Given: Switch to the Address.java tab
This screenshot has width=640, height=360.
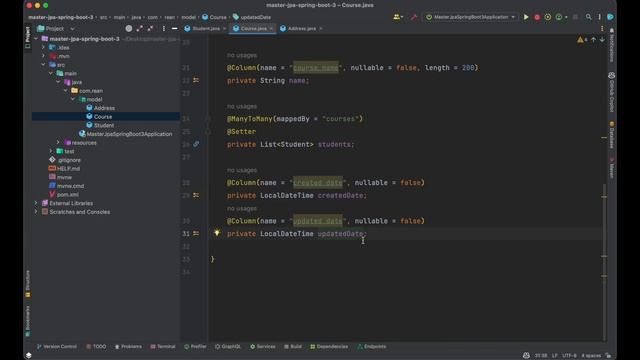Looking at the screenshot, I should 302,29.
